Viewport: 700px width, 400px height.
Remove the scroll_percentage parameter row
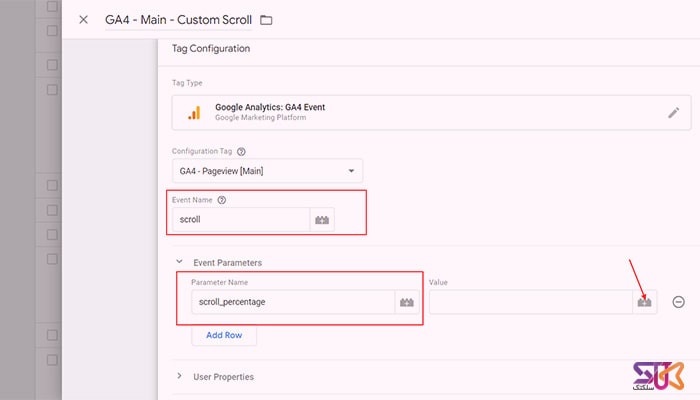(x=678, y=302)
